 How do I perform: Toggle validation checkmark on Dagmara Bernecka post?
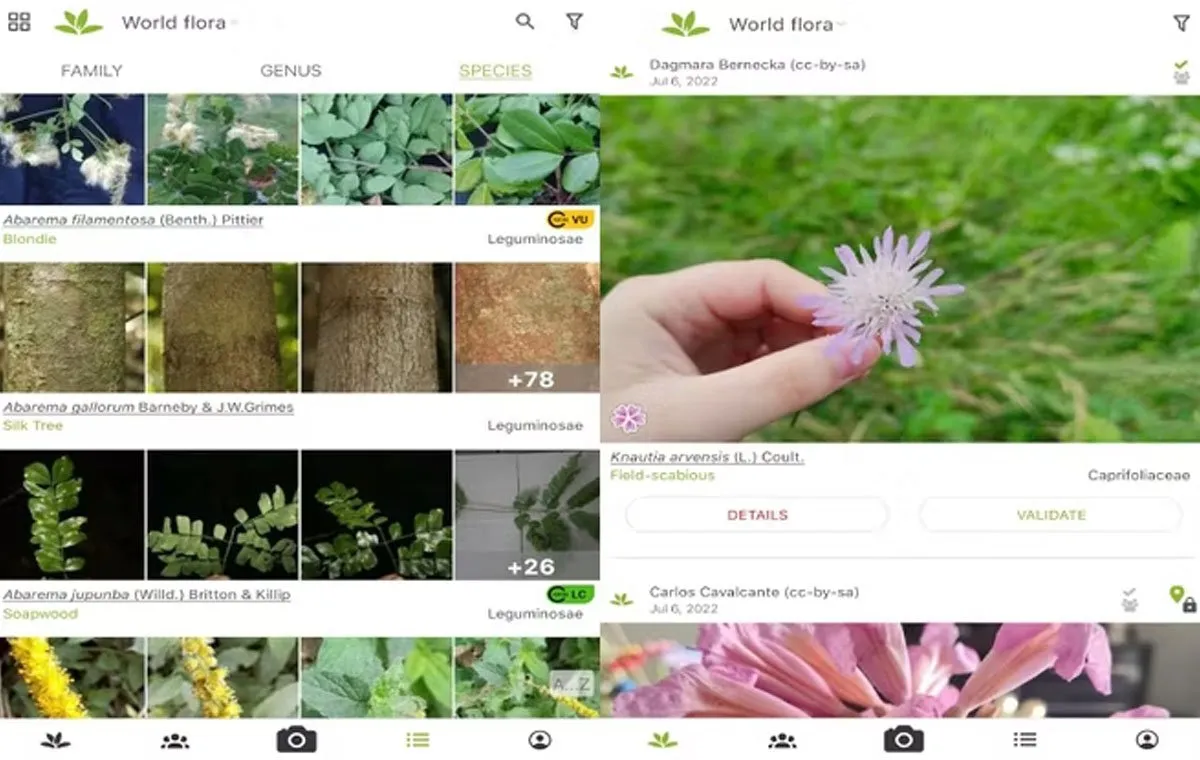(x=1181, y=71)
